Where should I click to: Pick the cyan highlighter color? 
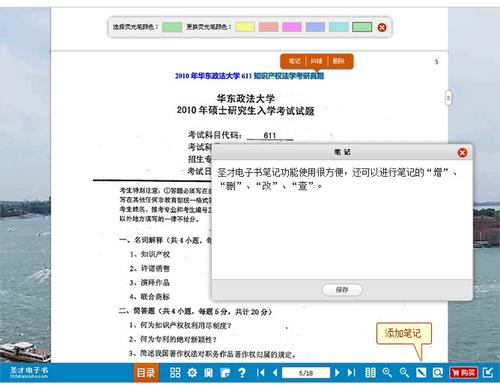pos(338,27)
